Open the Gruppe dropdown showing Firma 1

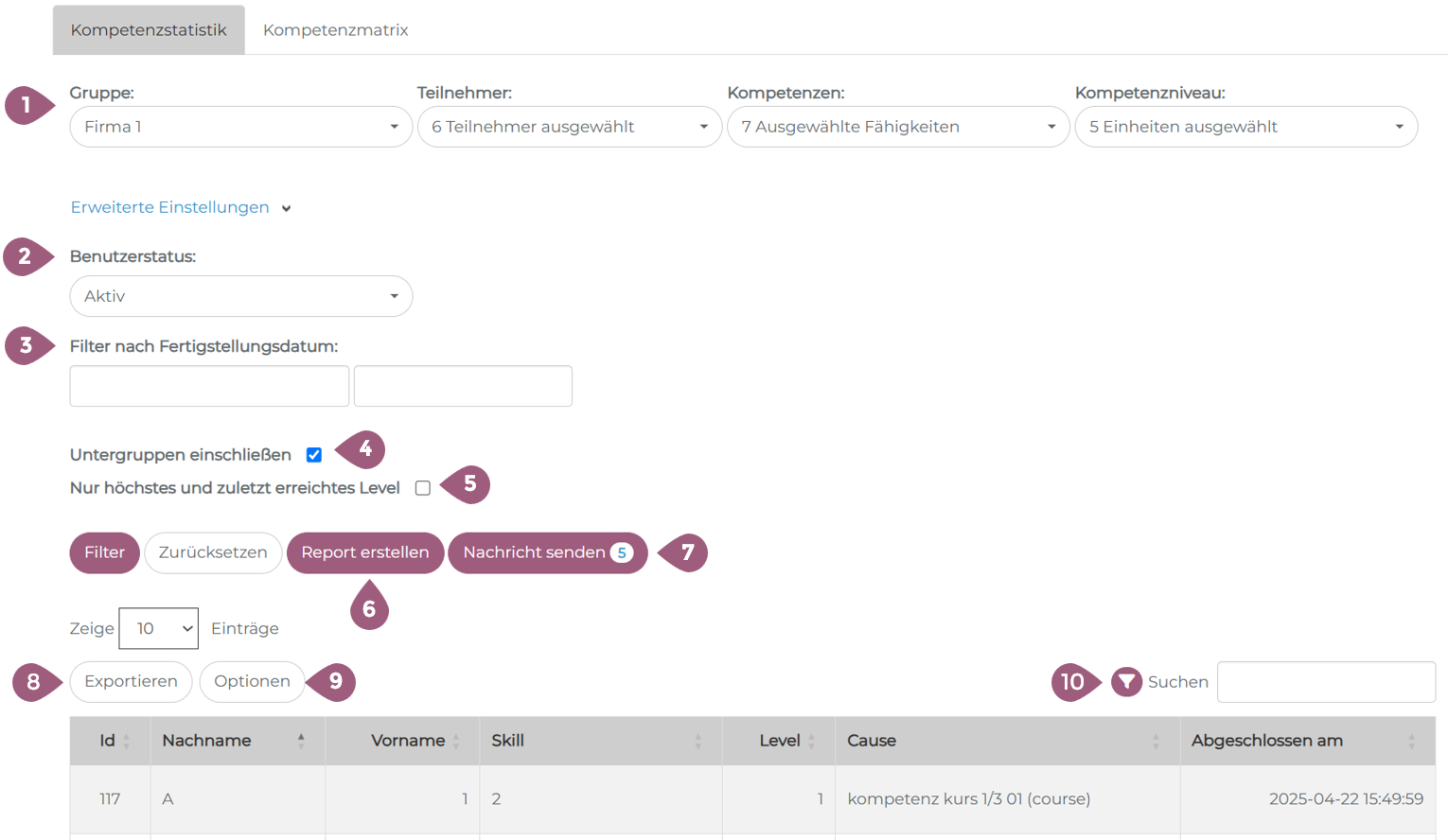(240, 127)
